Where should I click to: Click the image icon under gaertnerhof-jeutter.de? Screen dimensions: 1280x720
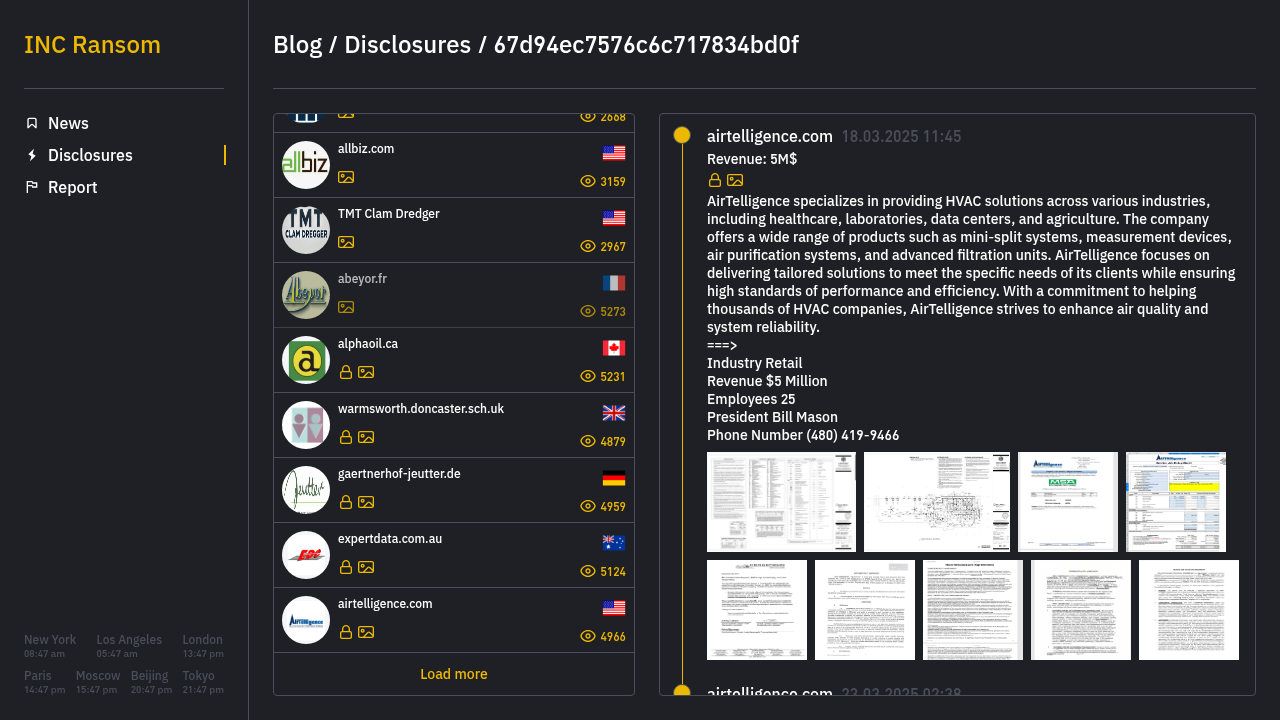366,502
